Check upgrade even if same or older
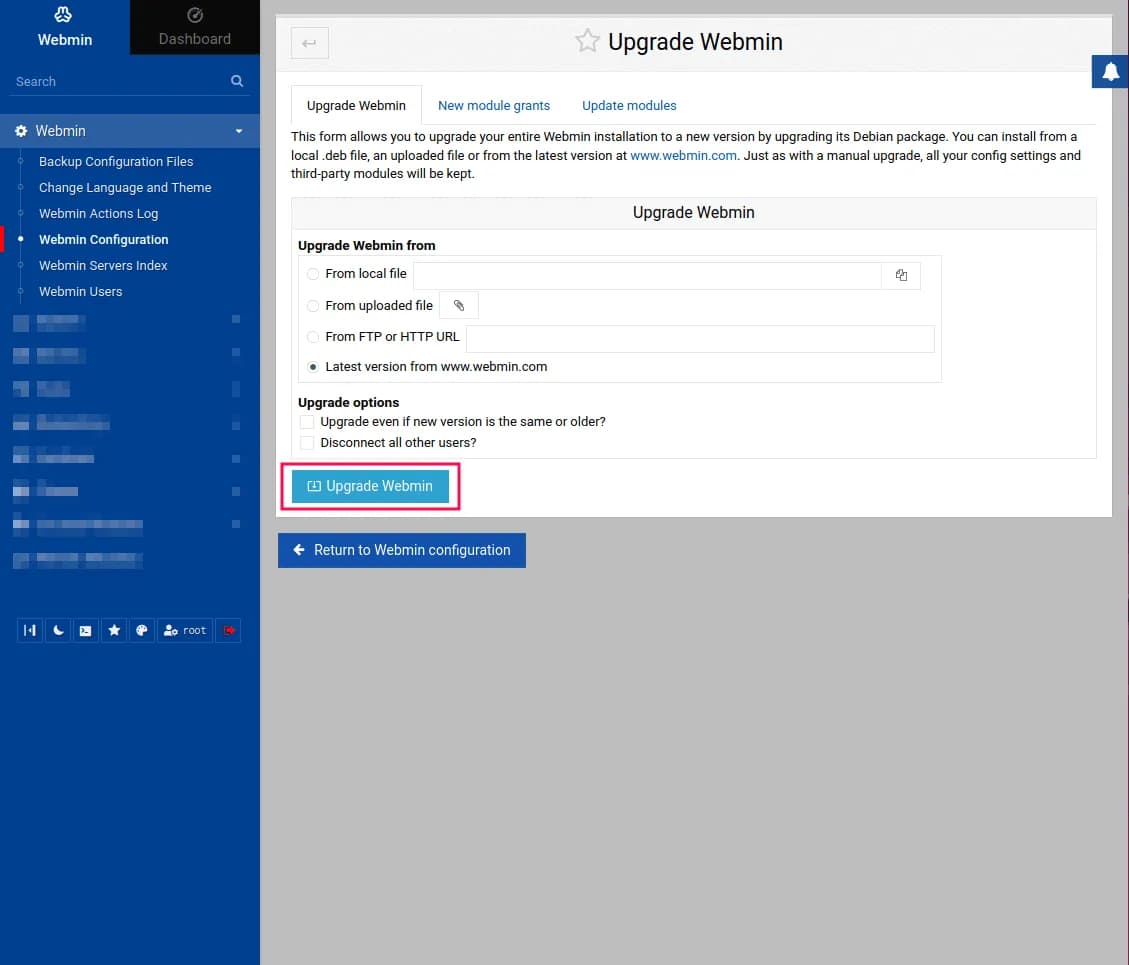The height and width of the screenshot is (965, 1129). pyautogui.click(x=307, y=421)
